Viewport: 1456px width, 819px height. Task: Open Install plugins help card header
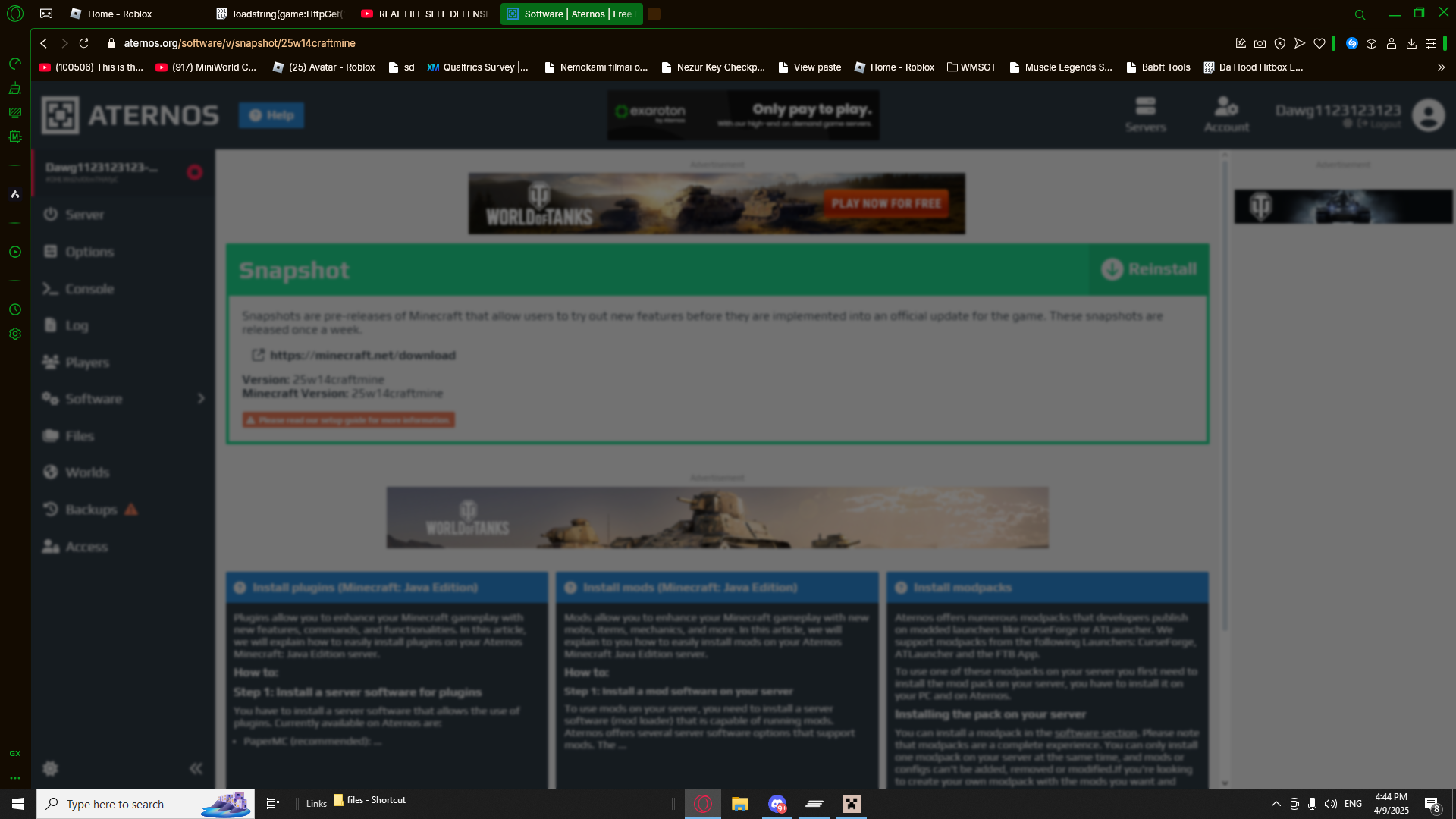(387, 588)
